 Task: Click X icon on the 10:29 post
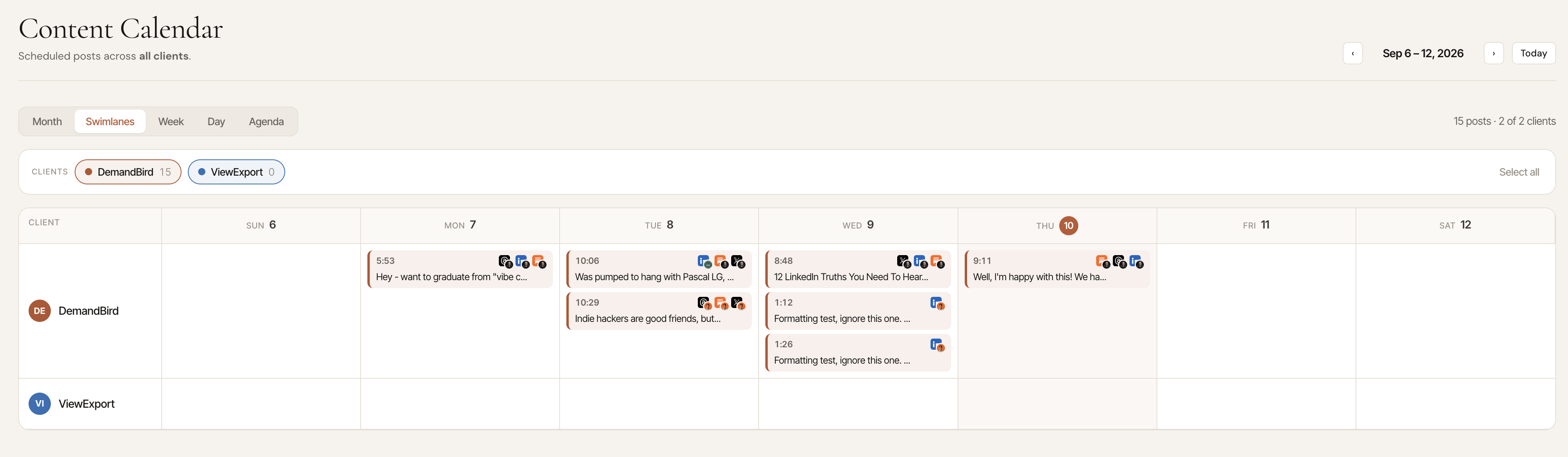pos(737,303)
